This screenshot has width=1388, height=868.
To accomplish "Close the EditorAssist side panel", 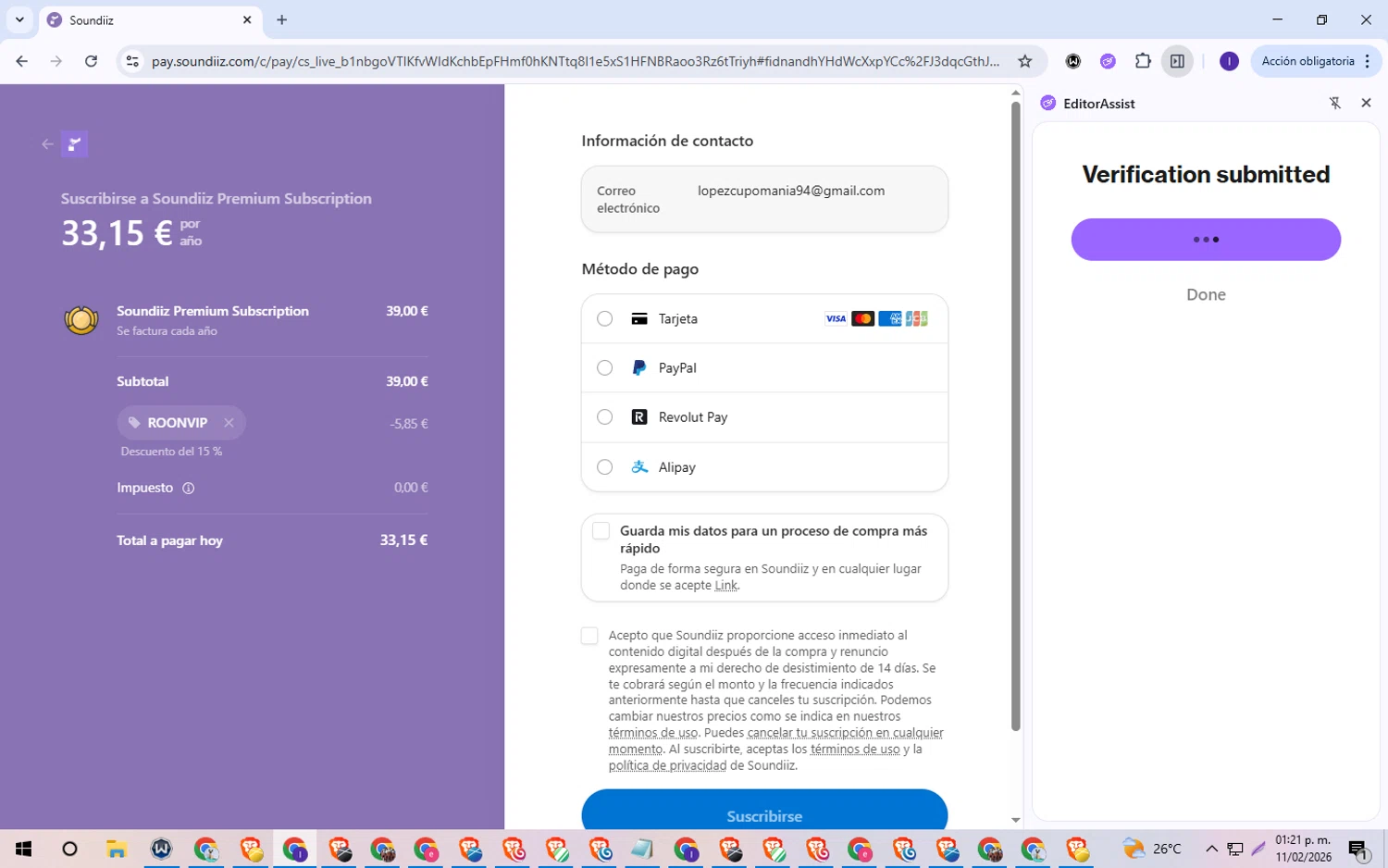I will [x=1366, y=104].
